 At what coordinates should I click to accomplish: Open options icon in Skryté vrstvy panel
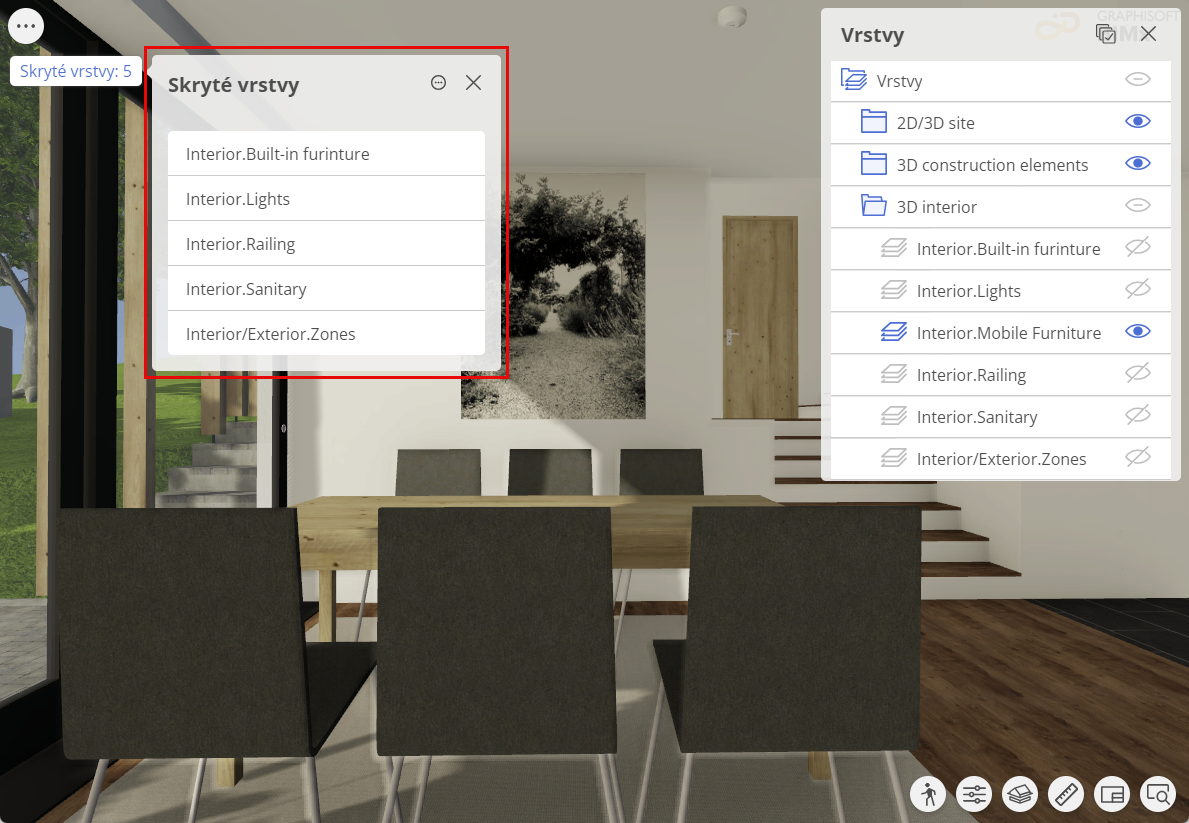coord(438,83)
